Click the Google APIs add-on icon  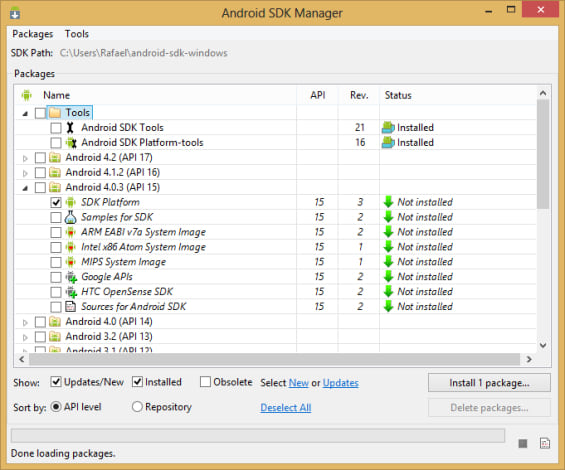[71, 277]
